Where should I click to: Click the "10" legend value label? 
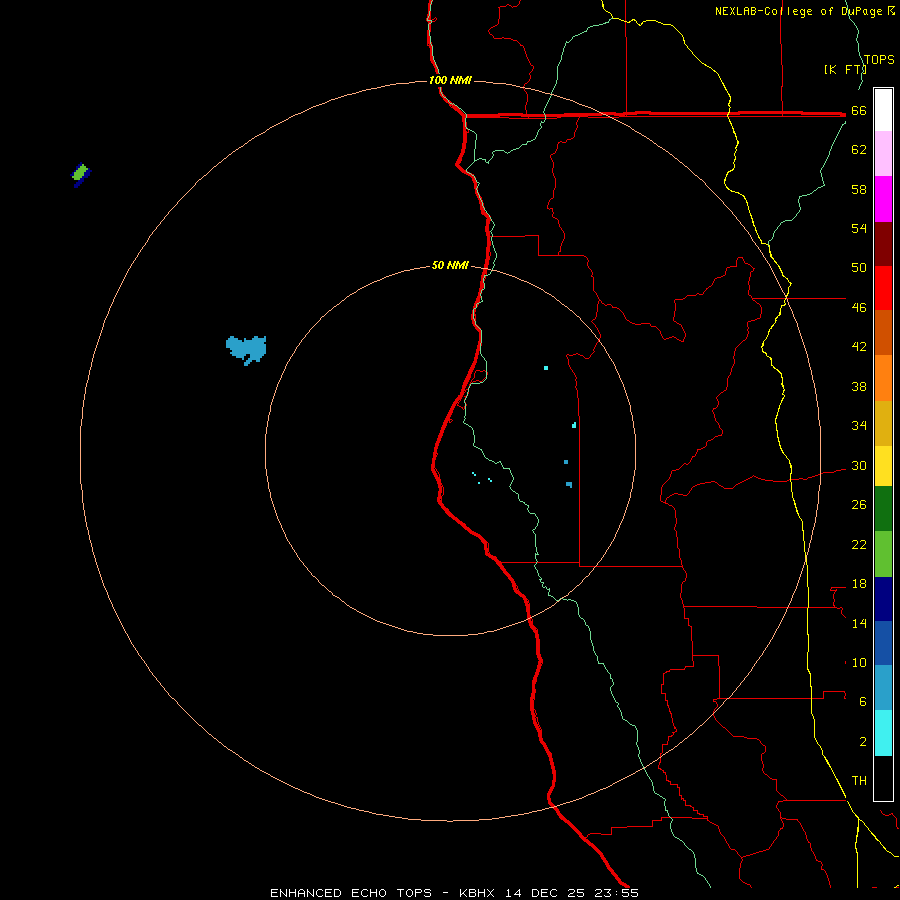(x=859, y=663)
